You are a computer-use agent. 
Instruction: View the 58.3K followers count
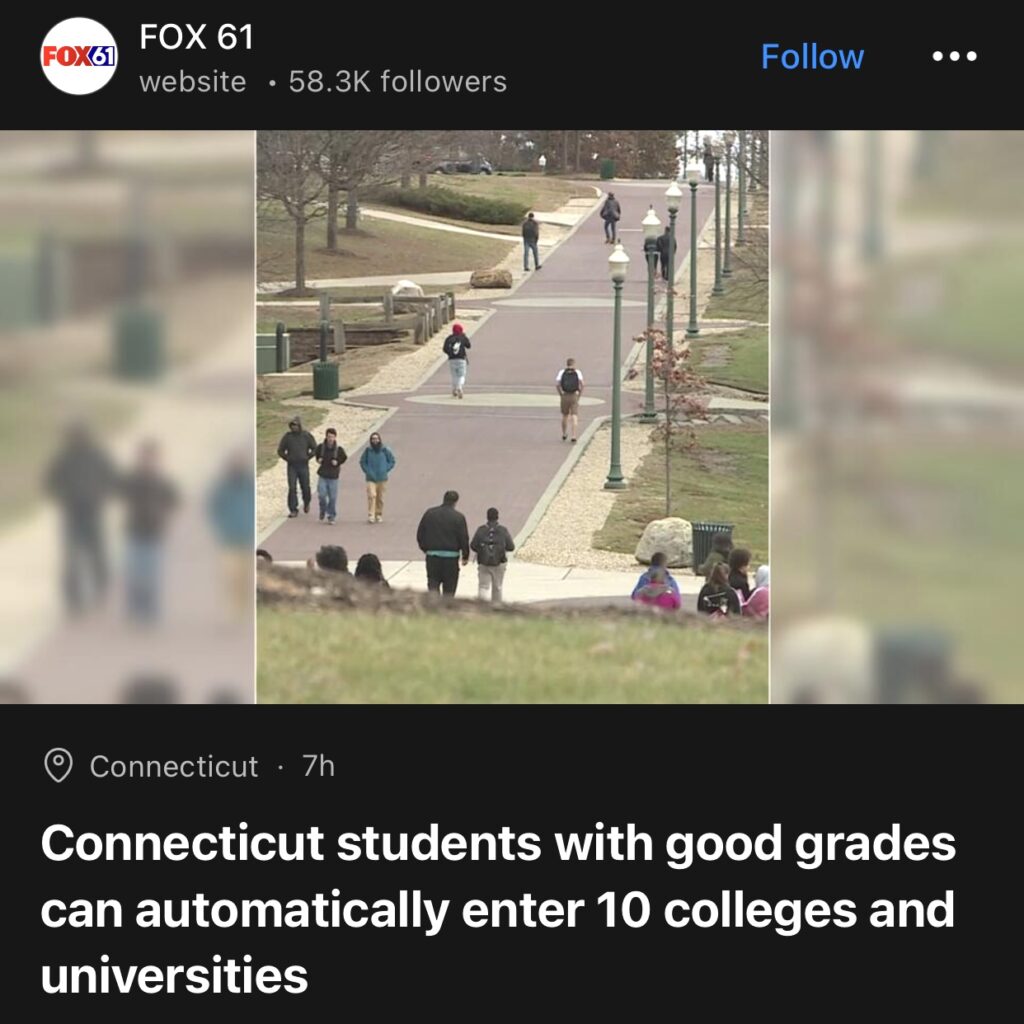(398, 82)
